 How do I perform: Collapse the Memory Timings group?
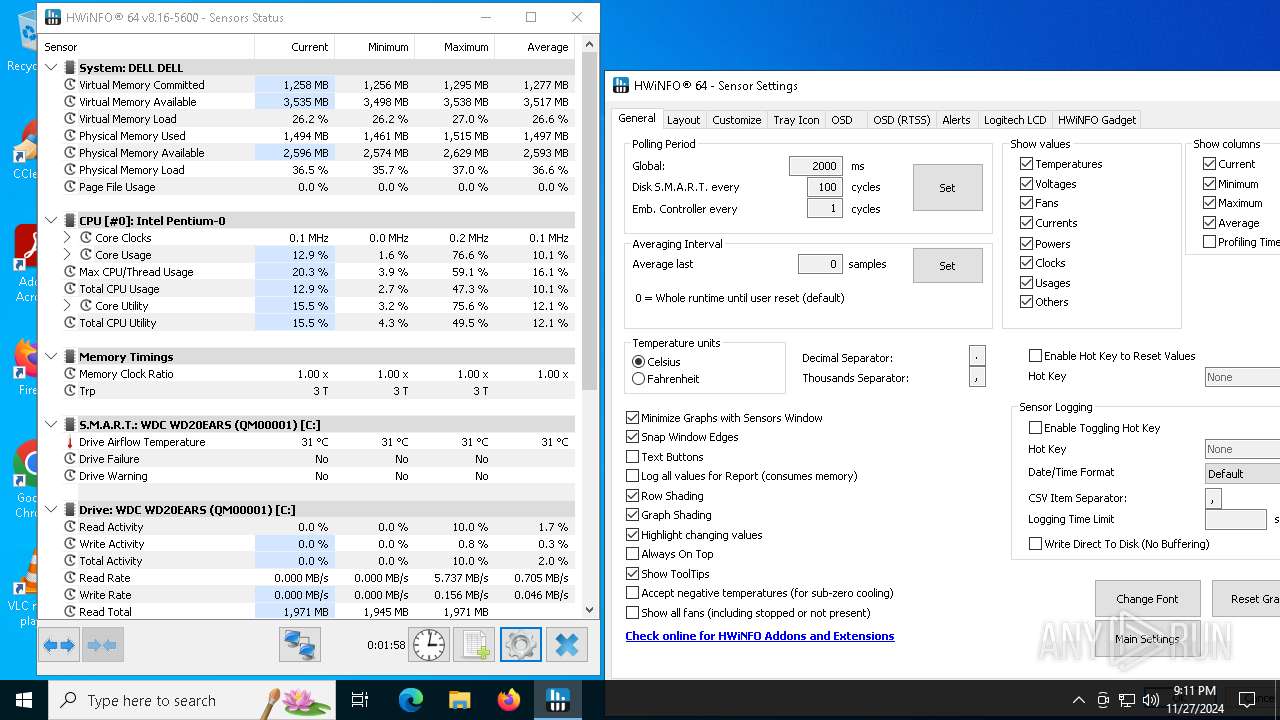point(52,357)
